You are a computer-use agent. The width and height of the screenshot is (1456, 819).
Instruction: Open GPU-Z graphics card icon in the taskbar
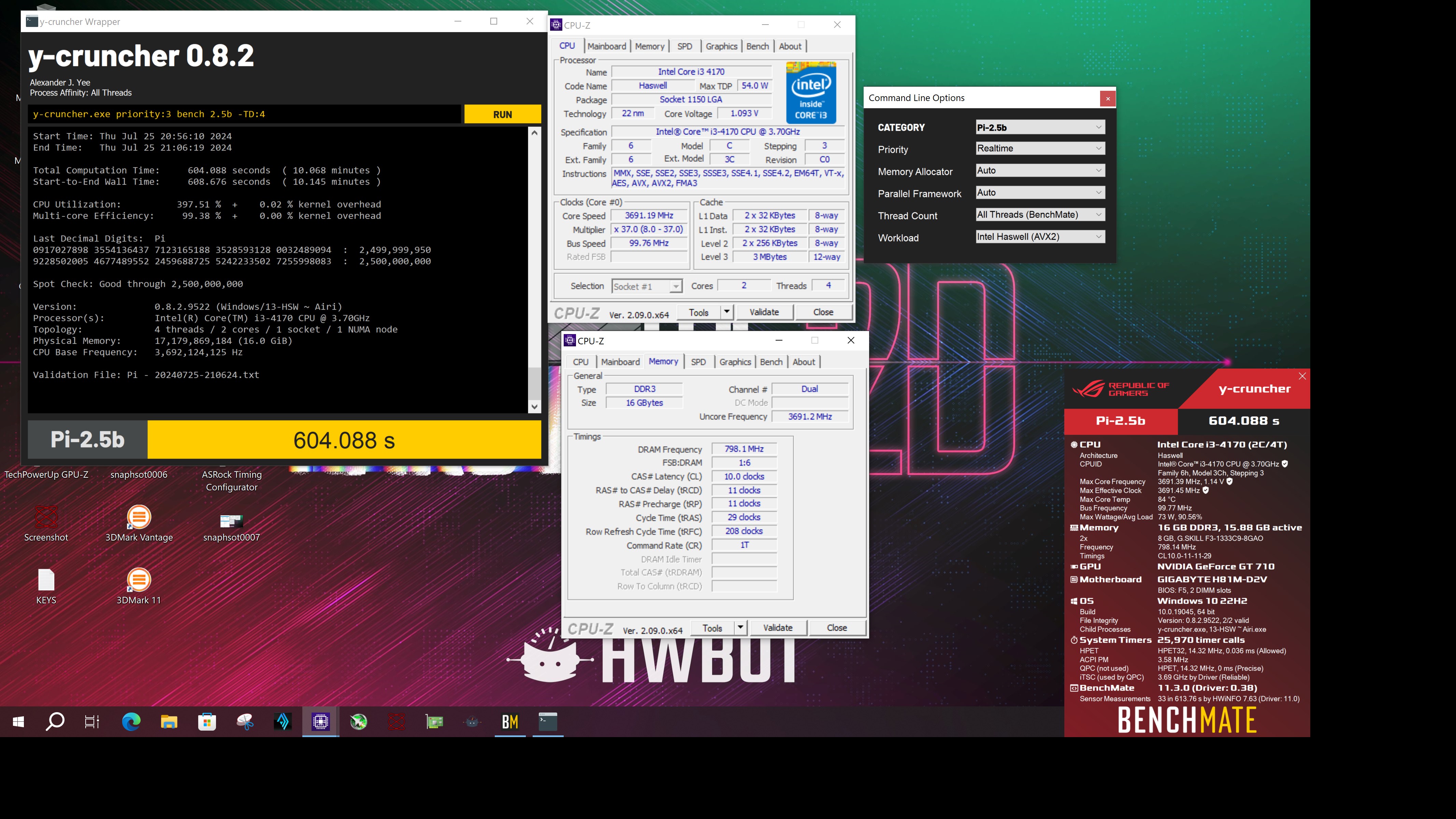coord(434,722)
